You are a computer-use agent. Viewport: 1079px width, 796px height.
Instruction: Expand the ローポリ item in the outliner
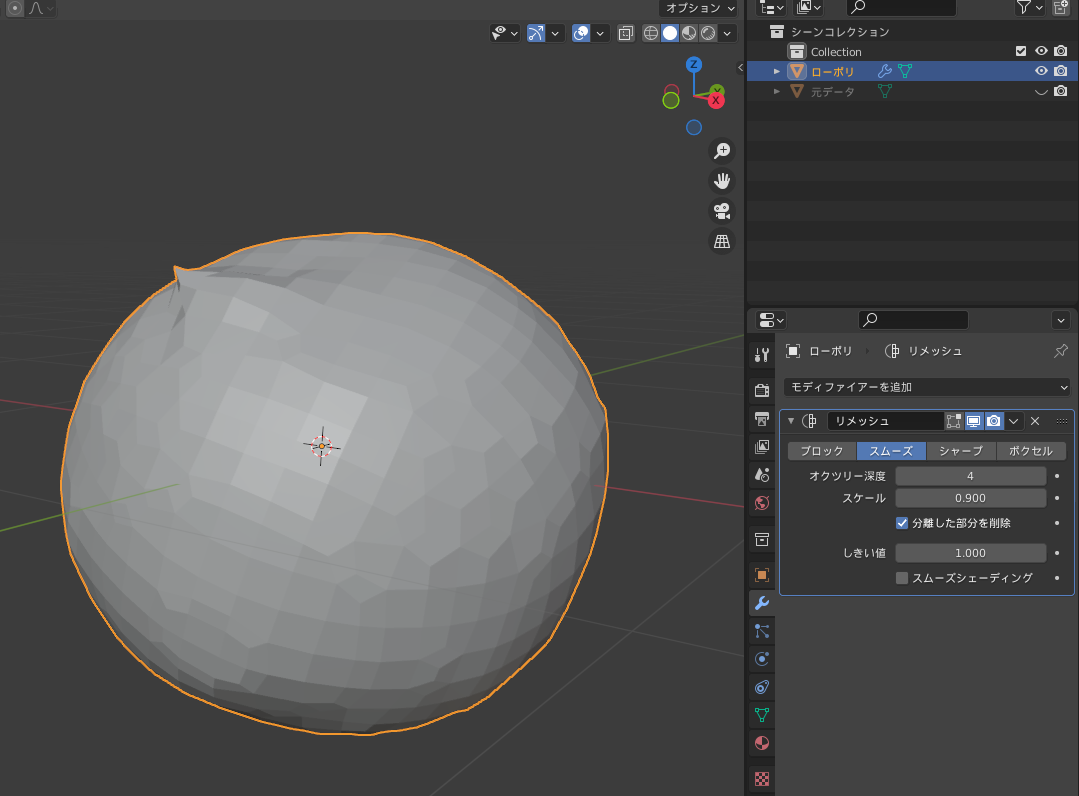point(776,71)
